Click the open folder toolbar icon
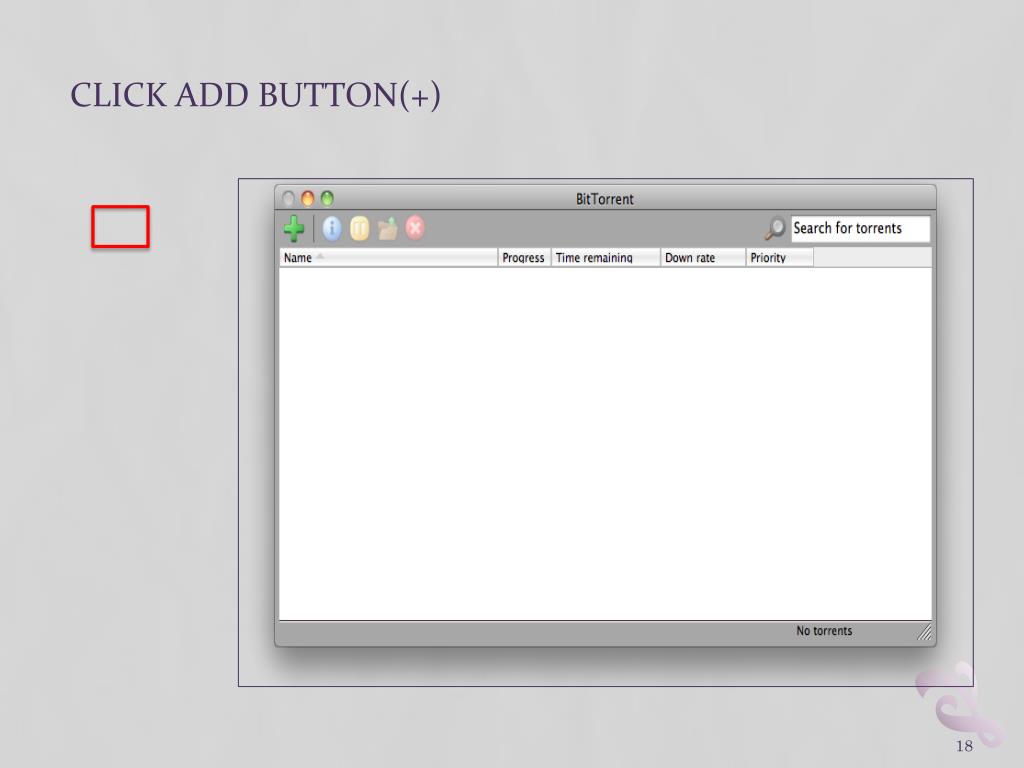 pos(387,229)
